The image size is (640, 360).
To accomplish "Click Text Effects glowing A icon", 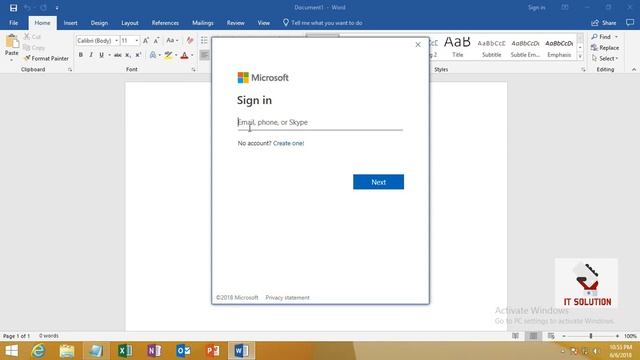I will coord(153,55).
